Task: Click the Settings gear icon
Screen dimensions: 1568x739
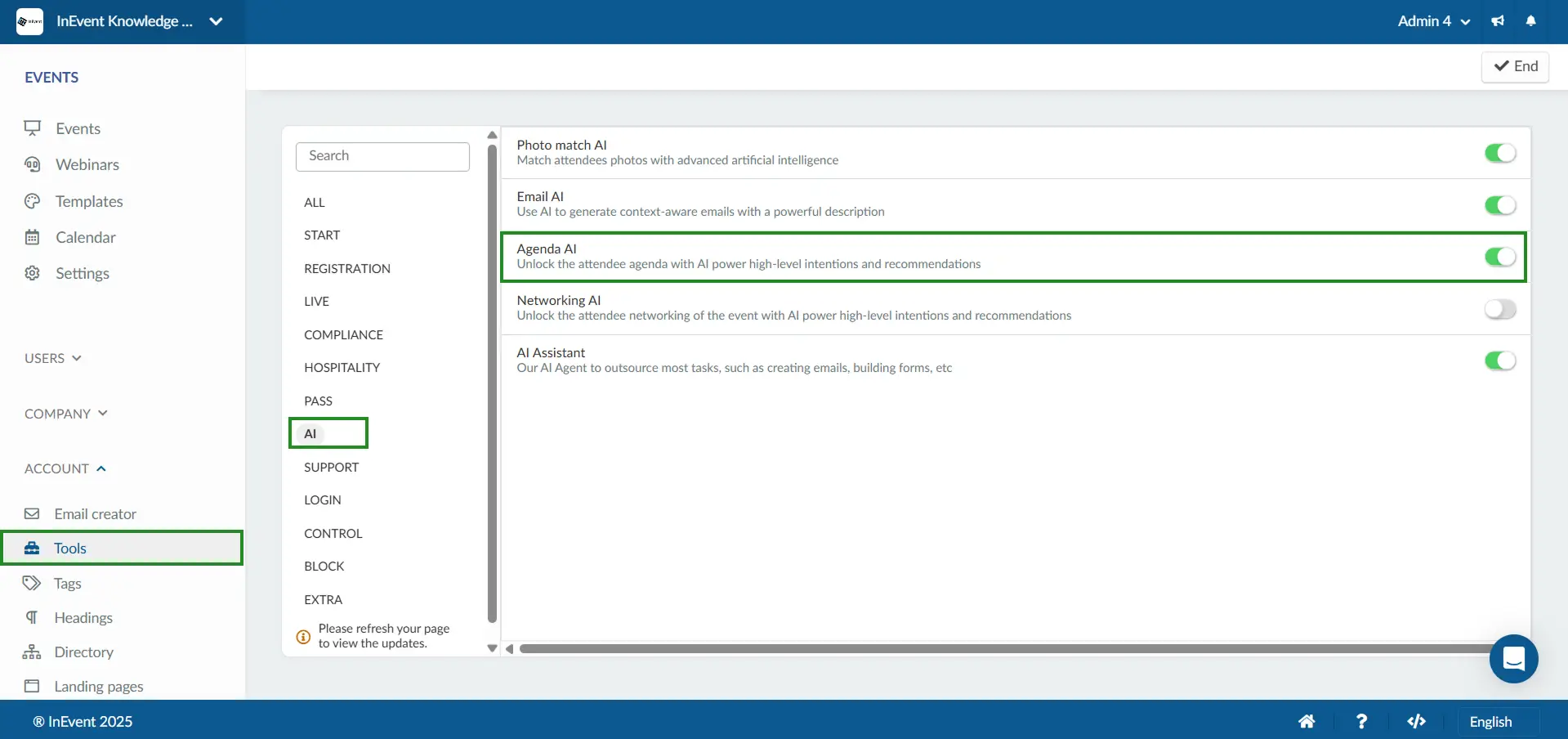Action: pos(33,273)
